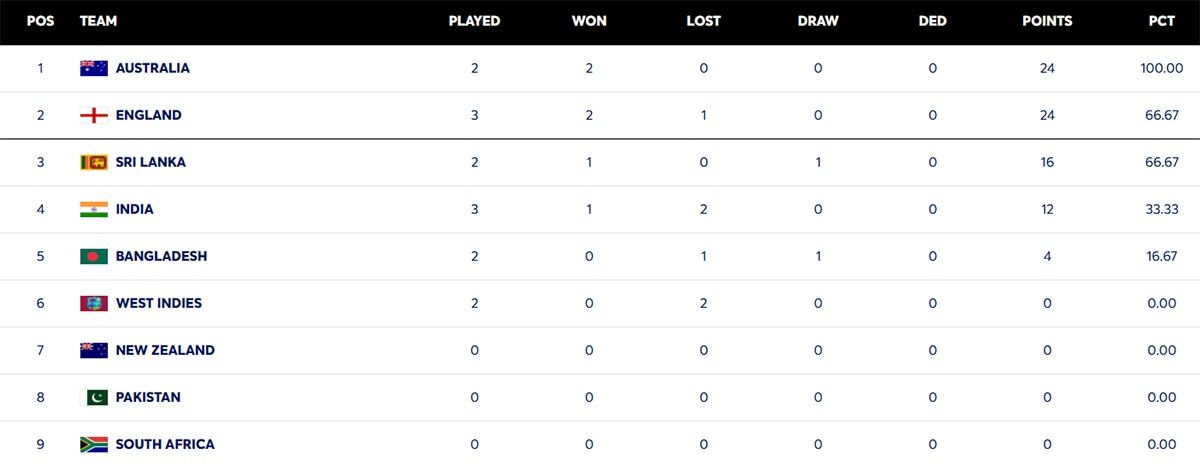Click the Bangladesh flag icon

pyautogui.click(x=94, y=256)
